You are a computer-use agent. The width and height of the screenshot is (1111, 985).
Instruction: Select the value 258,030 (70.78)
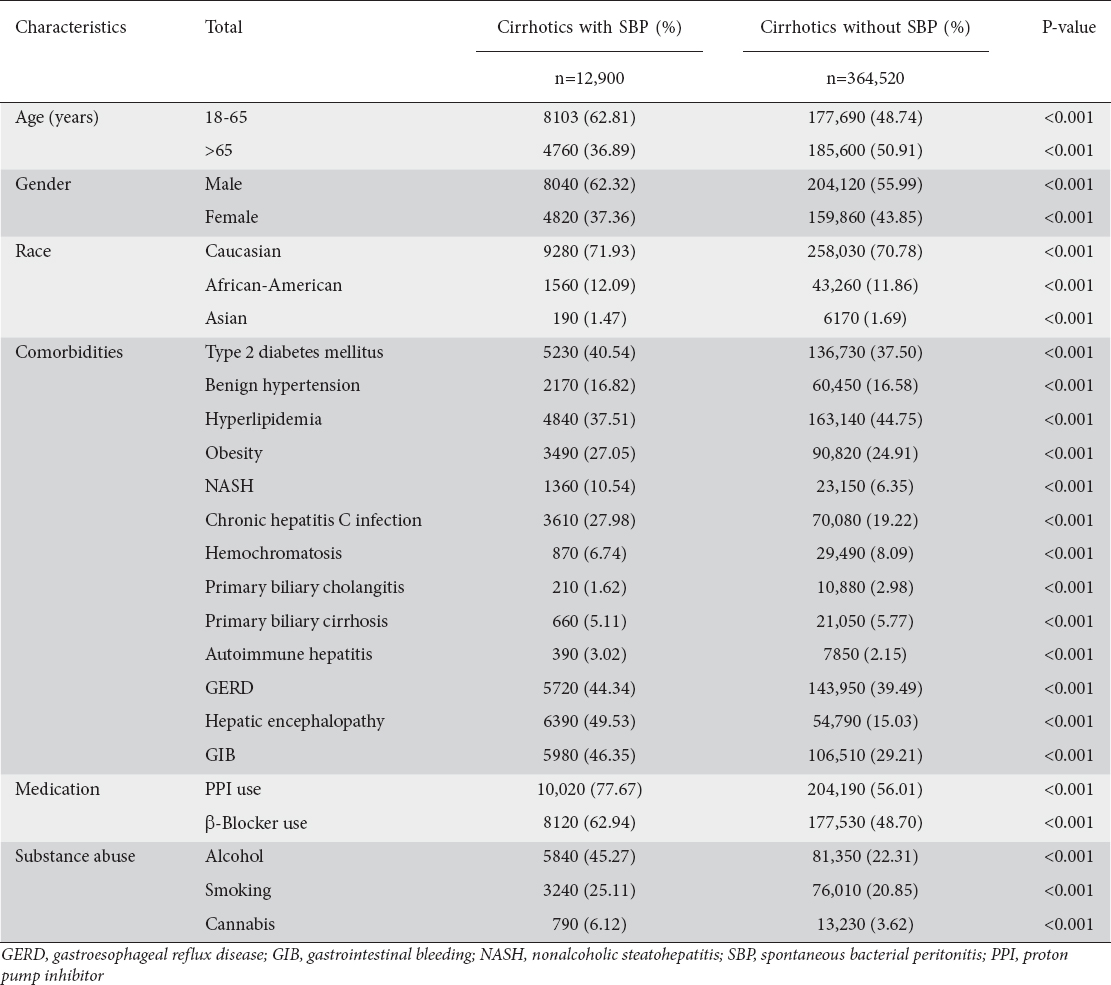click(x=865, y=251)
